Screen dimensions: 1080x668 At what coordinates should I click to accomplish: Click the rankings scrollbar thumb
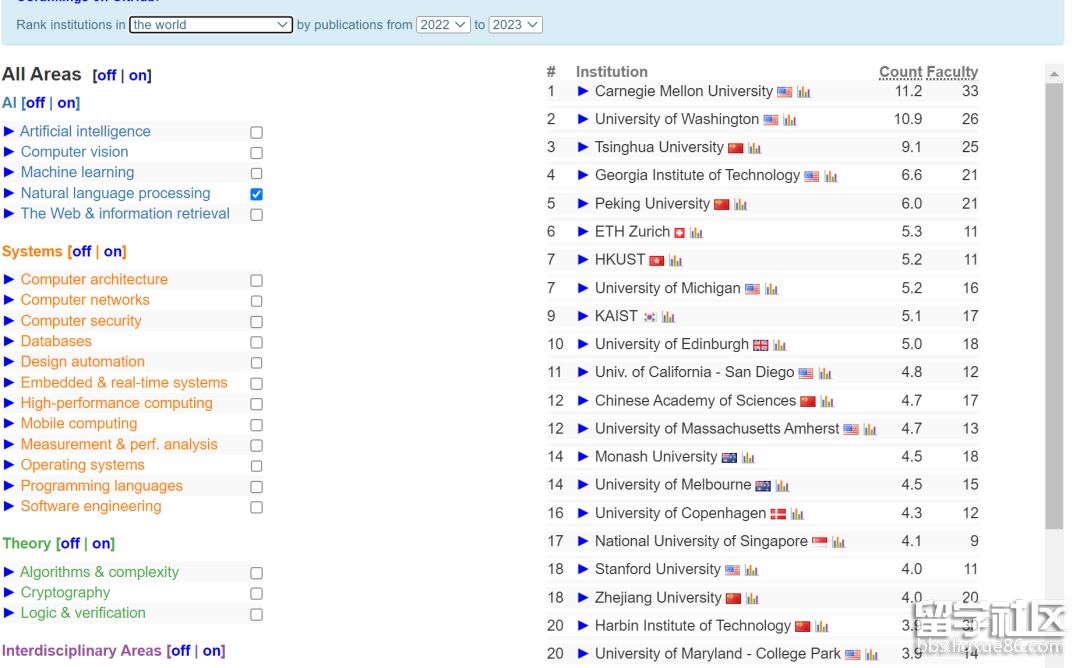[1054, 306]
